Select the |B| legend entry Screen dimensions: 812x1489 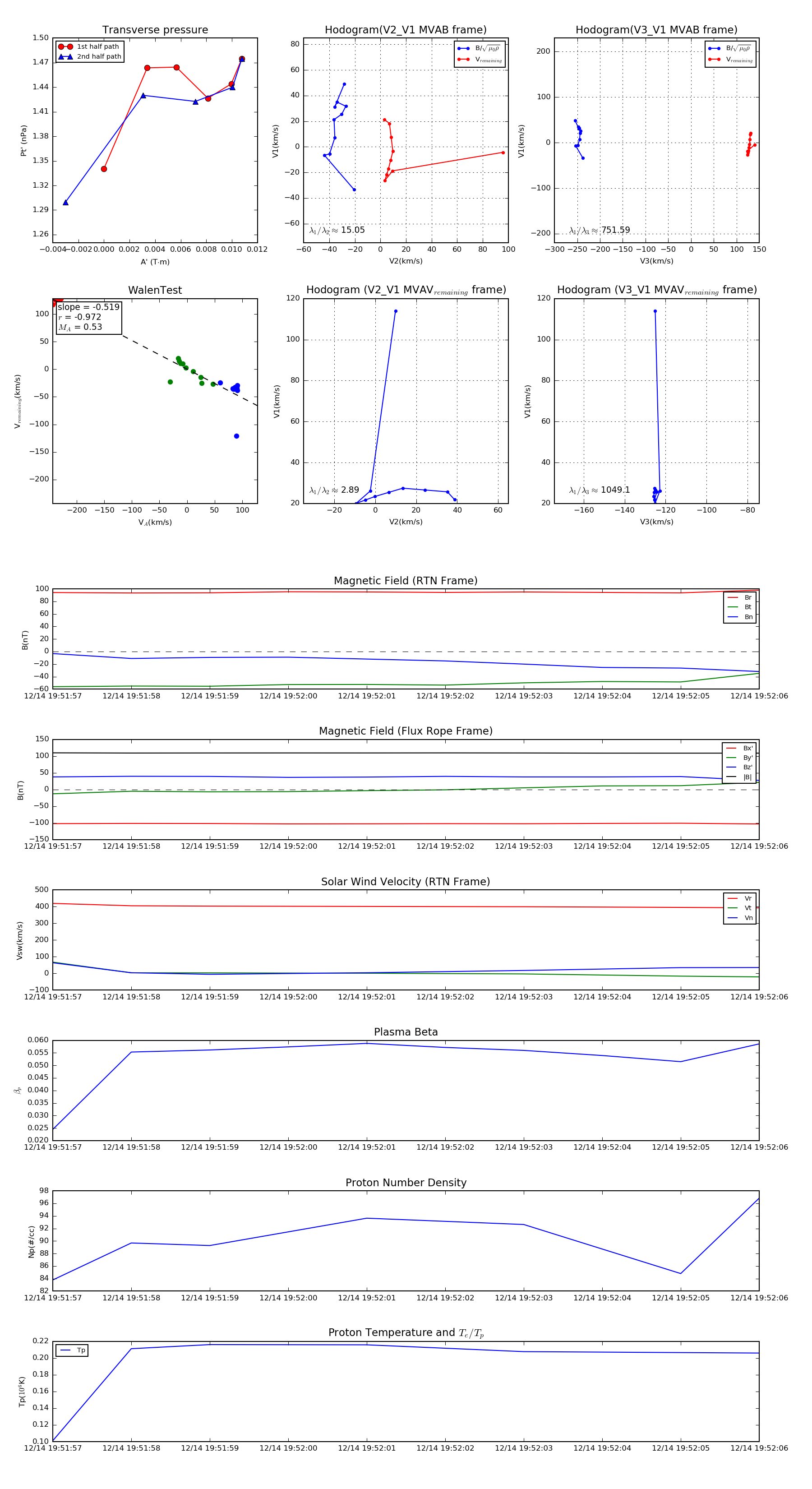[x=740, y=777]
